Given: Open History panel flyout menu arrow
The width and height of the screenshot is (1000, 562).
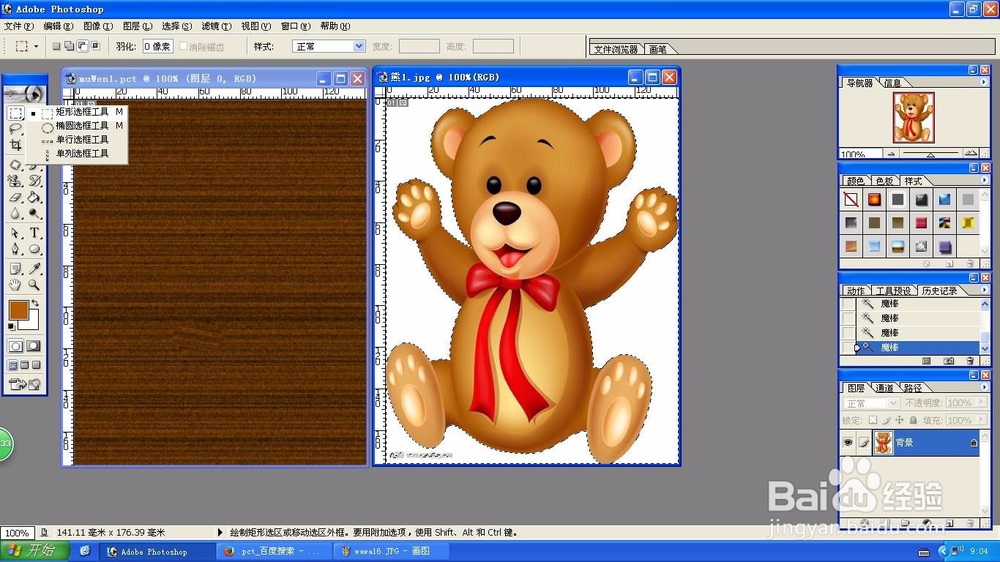Looking at the screenshot, I should tap(983, 290).
